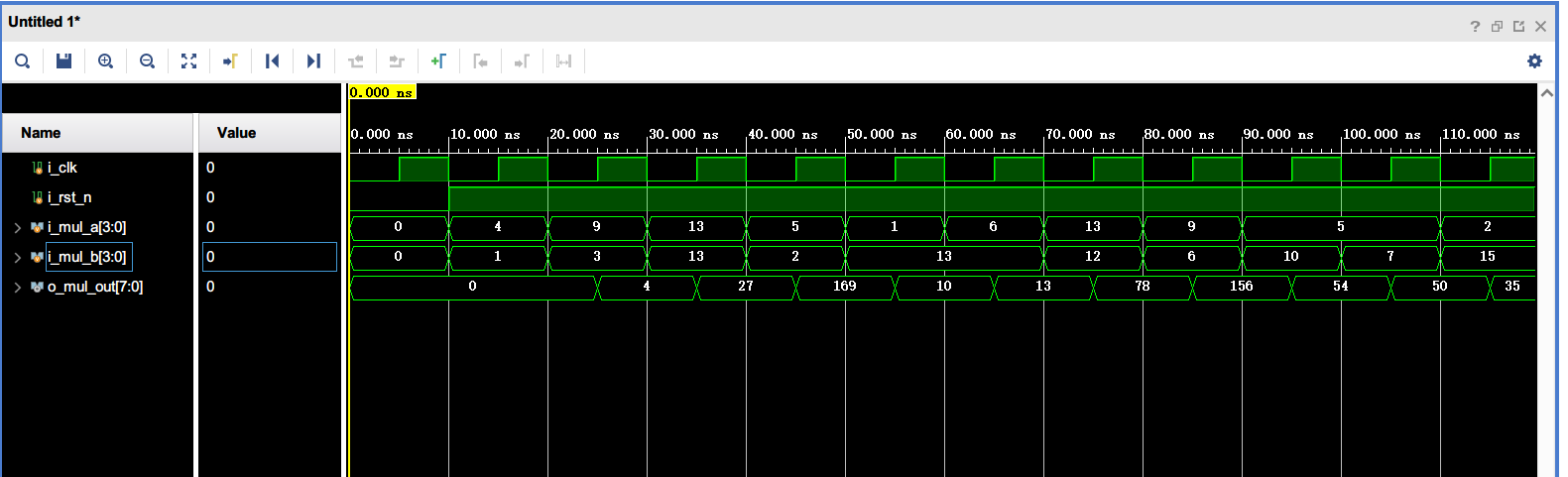This screenshot has height=477, width=1568.
Task: Expand the i_mul_b[3:0] bus
Action: click(x=17, y=258)
